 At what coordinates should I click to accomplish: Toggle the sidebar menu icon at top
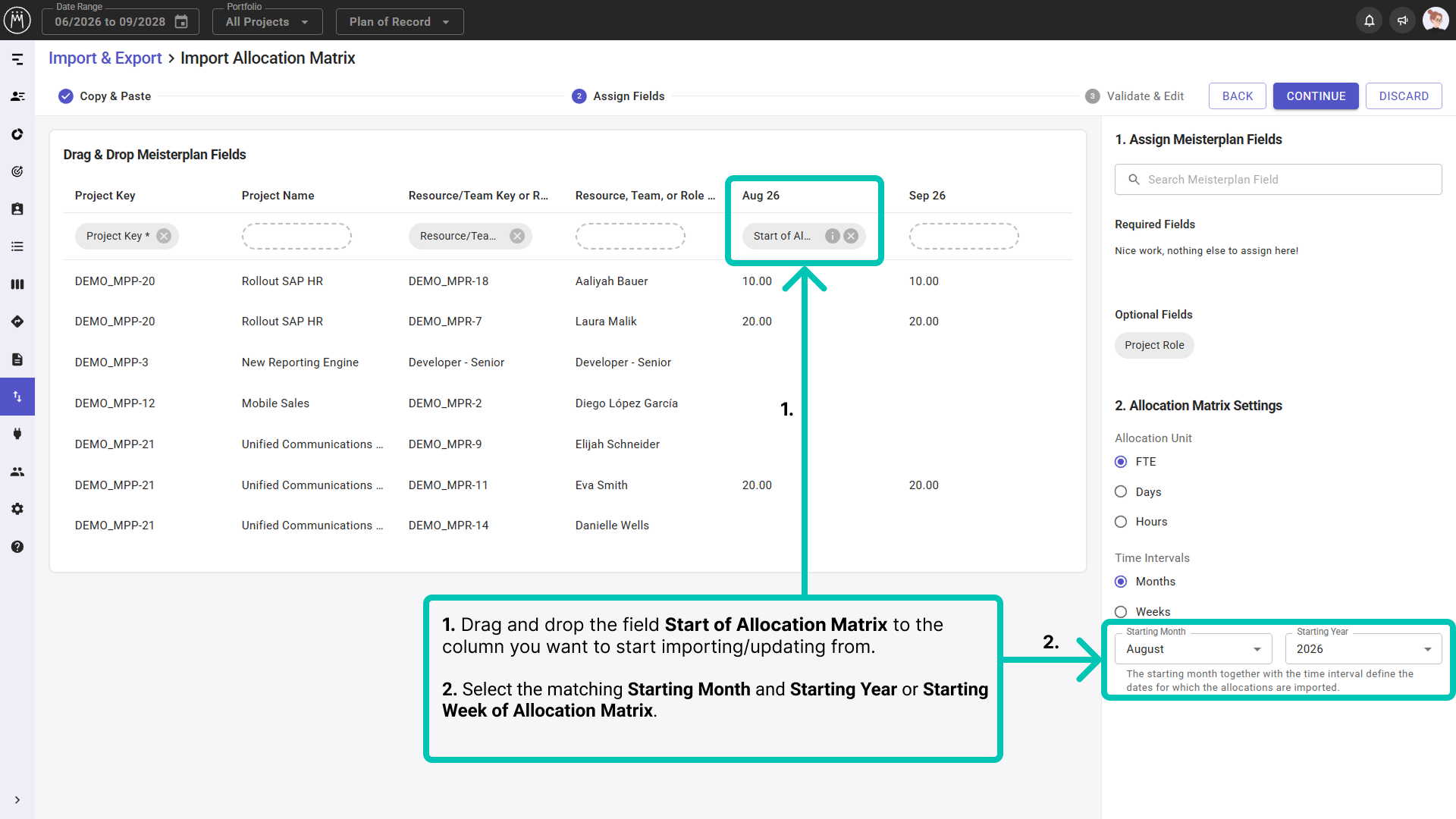[17, 59]
